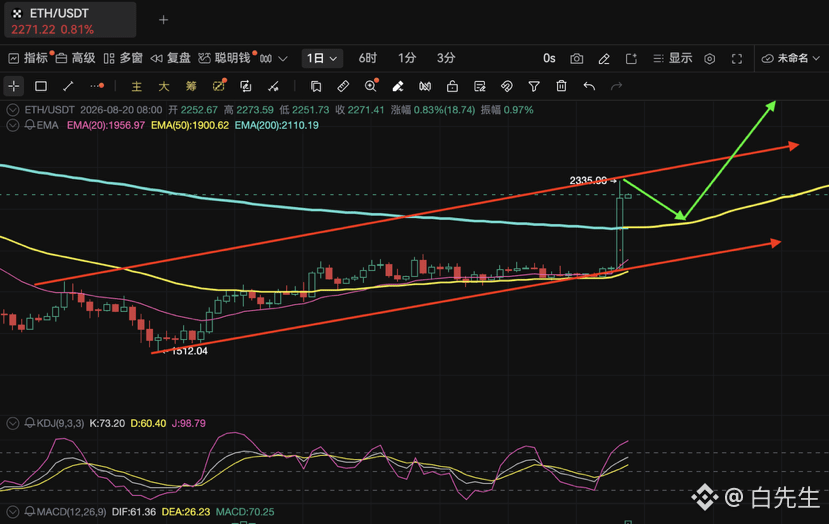
Task: Collapse the KDJ indicator chevron
Action: point(13,424)
